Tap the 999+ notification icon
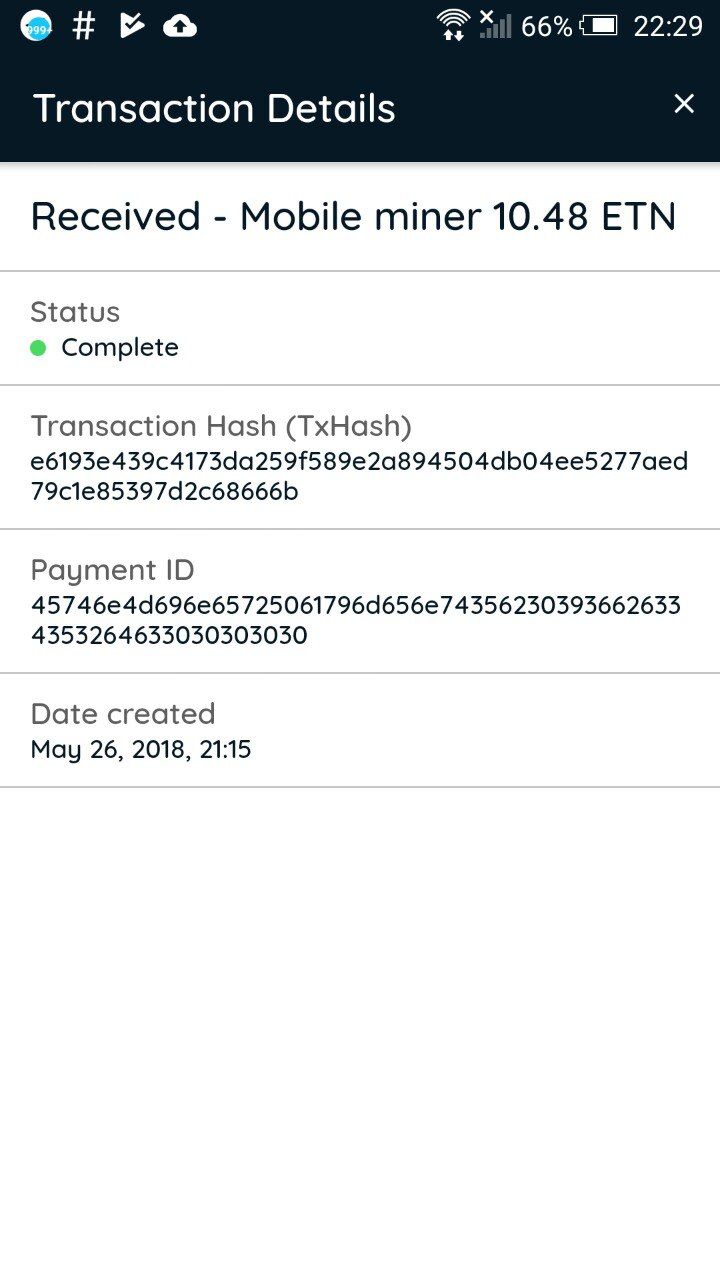This screenshot has width=720, height=1280. coord(37,26)
